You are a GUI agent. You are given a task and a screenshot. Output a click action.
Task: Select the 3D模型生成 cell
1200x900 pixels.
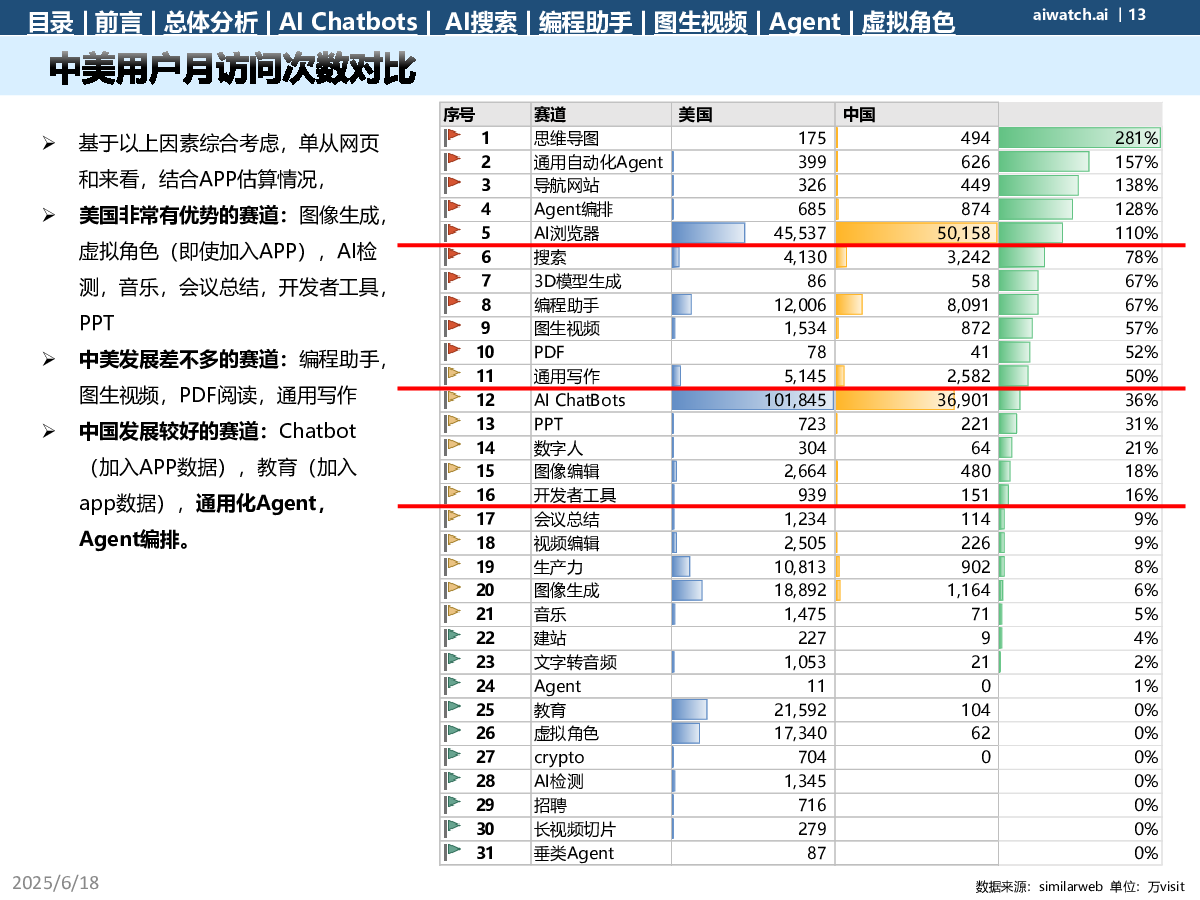600,281
